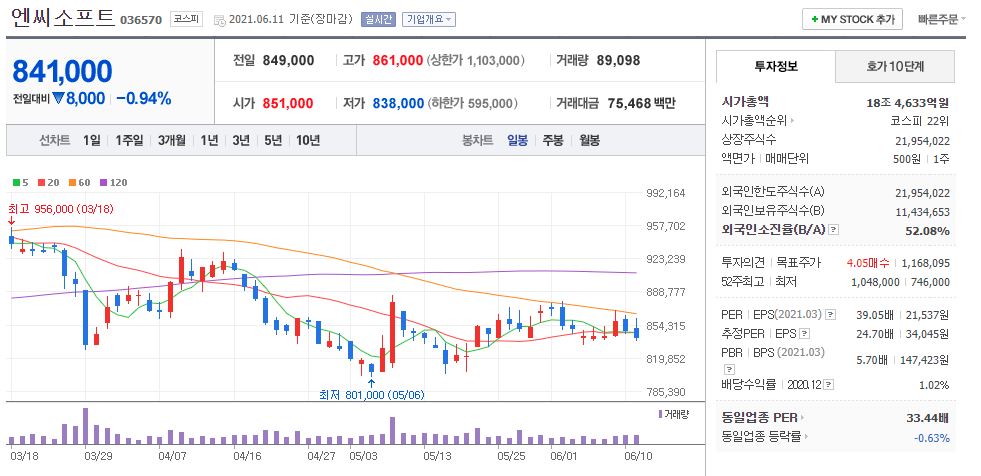
Task: Click the help icon beside 배당수익률 2020.12
Action: (829, 385)
